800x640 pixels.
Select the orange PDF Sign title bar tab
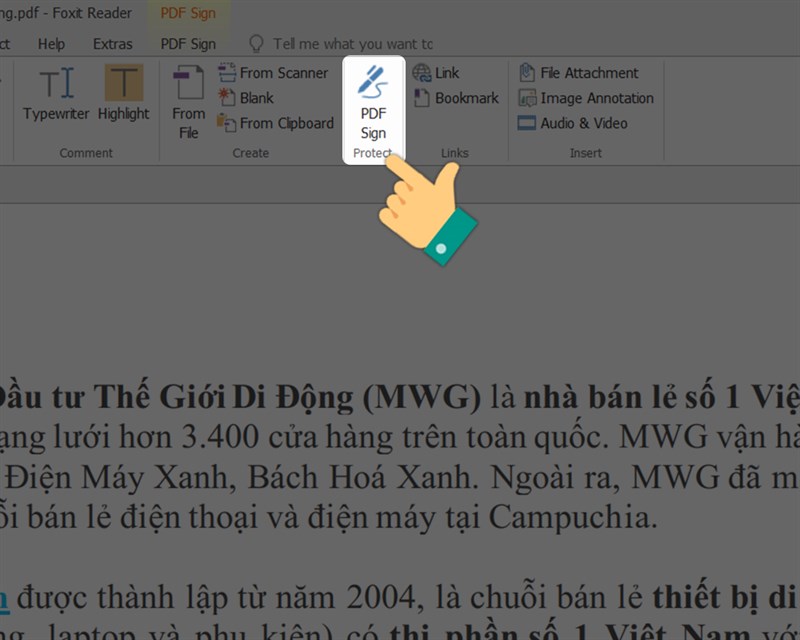[189, 13]
